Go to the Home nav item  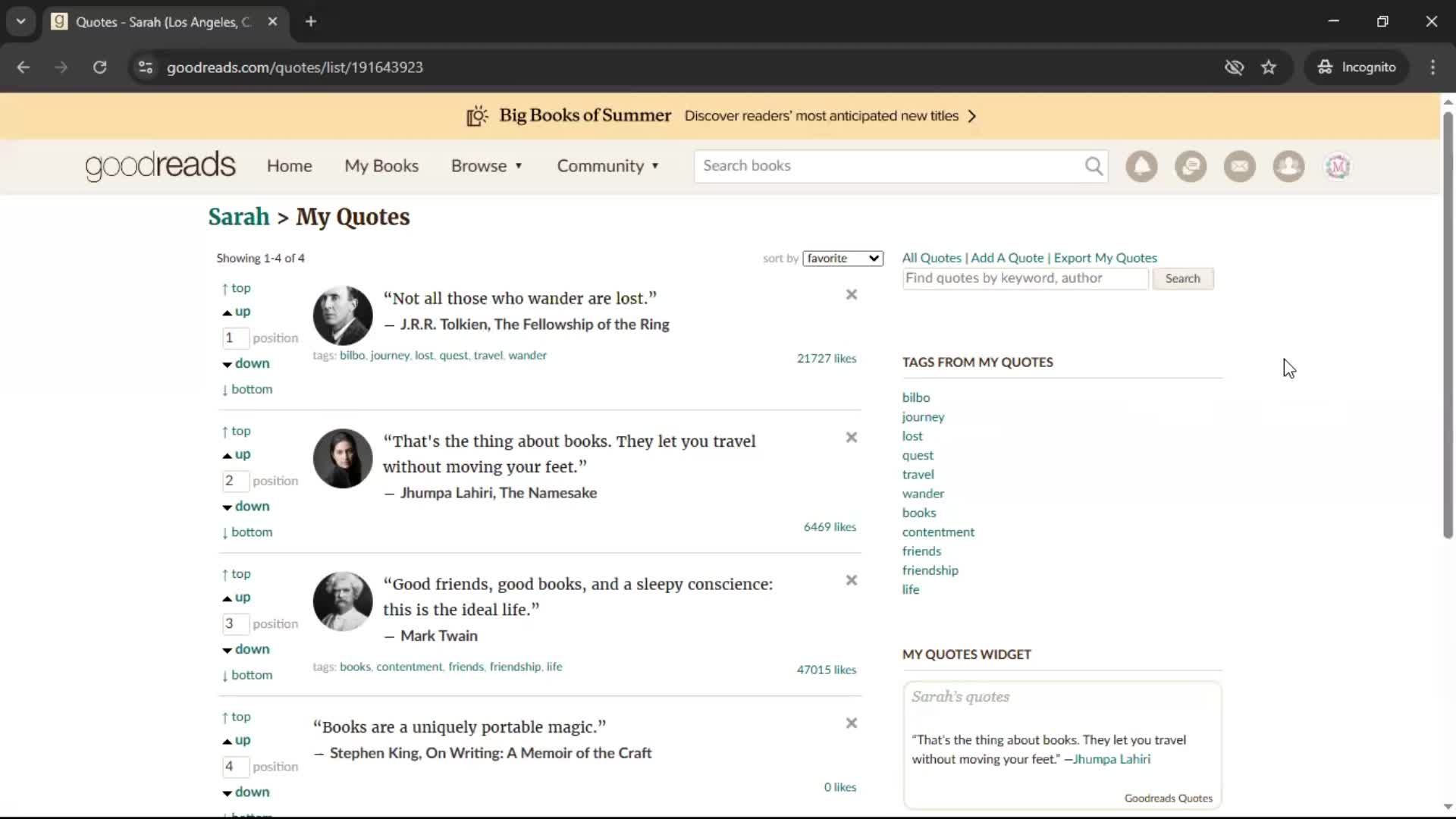289,166
